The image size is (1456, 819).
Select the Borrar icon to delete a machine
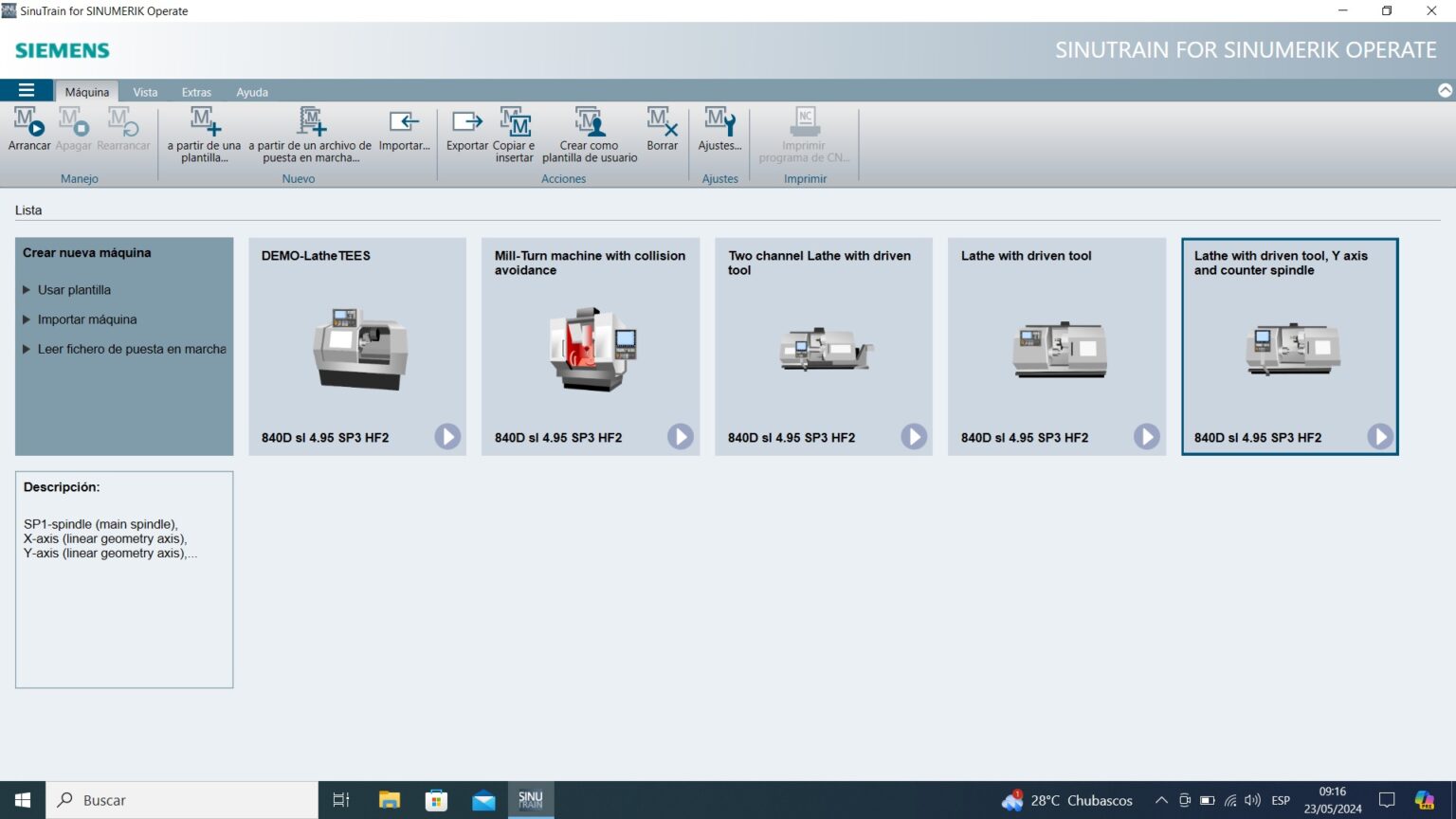(x=662, y=130)
